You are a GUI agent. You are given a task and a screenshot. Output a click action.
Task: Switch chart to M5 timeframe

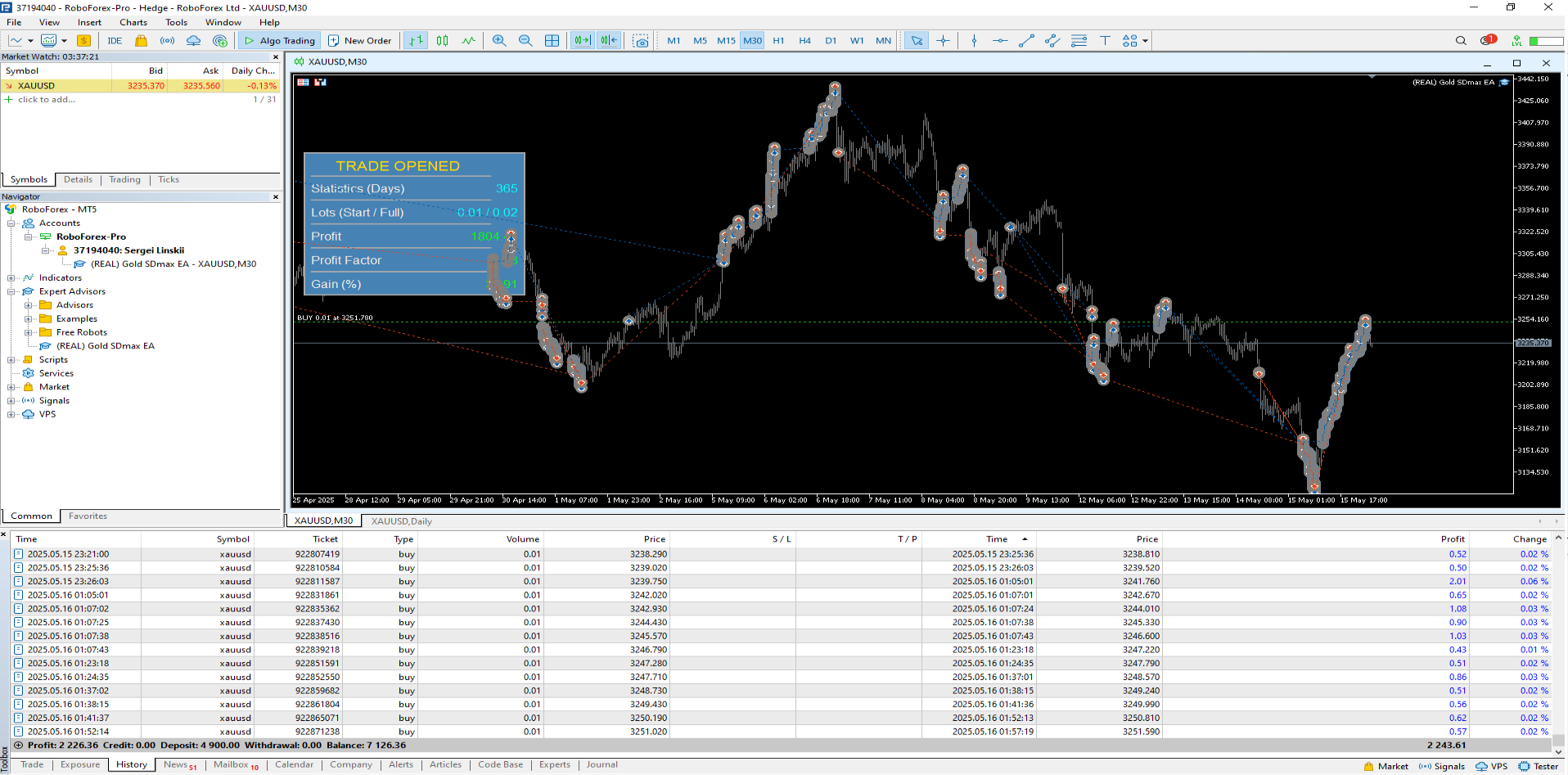click(700, 40)
